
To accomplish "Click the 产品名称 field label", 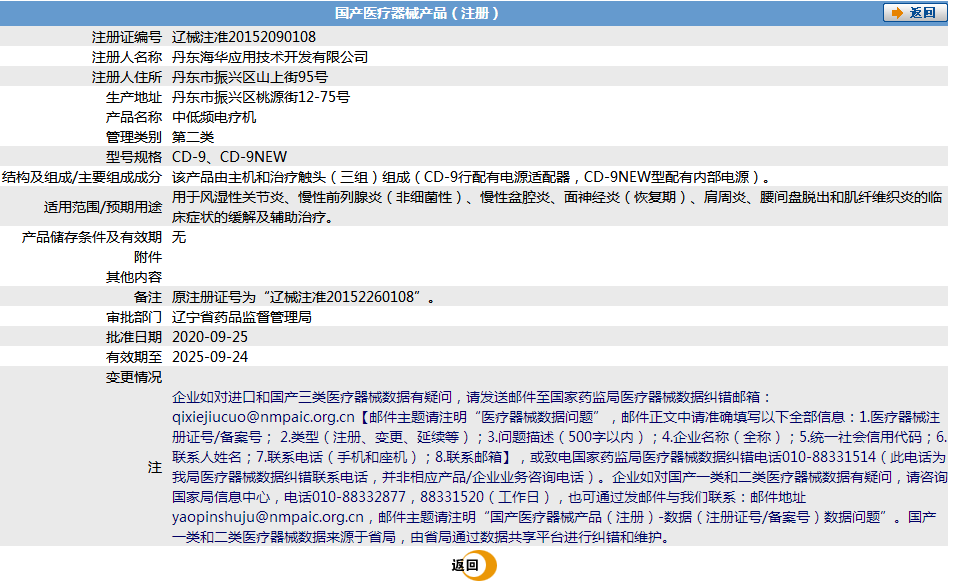I will pos(134,117).
